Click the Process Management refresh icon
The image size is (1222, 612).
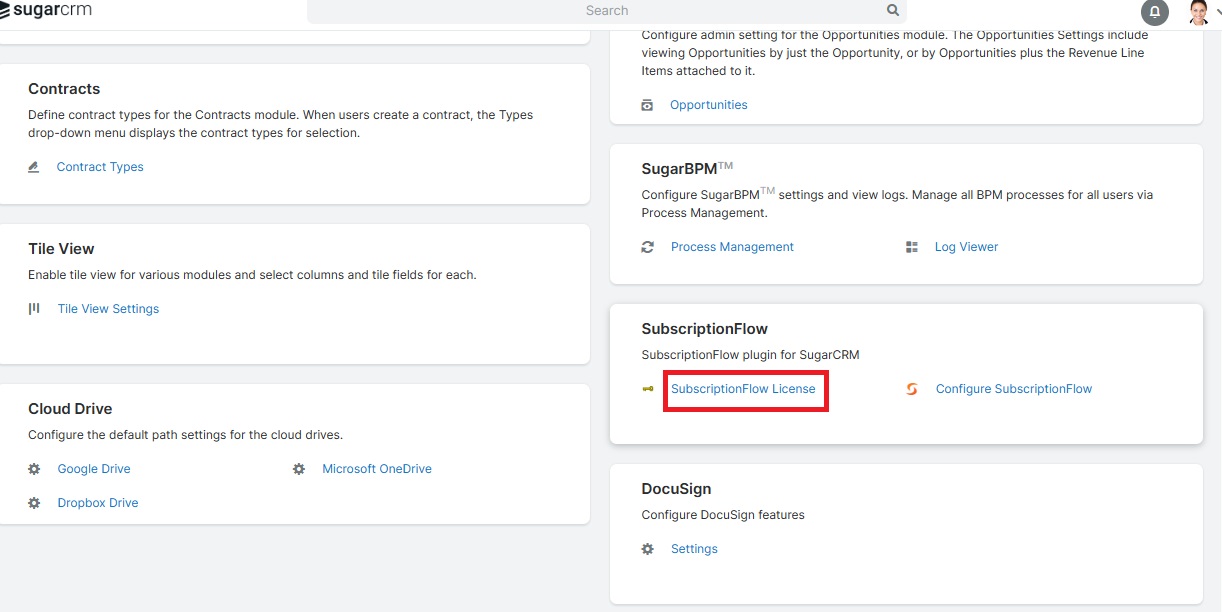pyautogui.click(x=647, y=246)
